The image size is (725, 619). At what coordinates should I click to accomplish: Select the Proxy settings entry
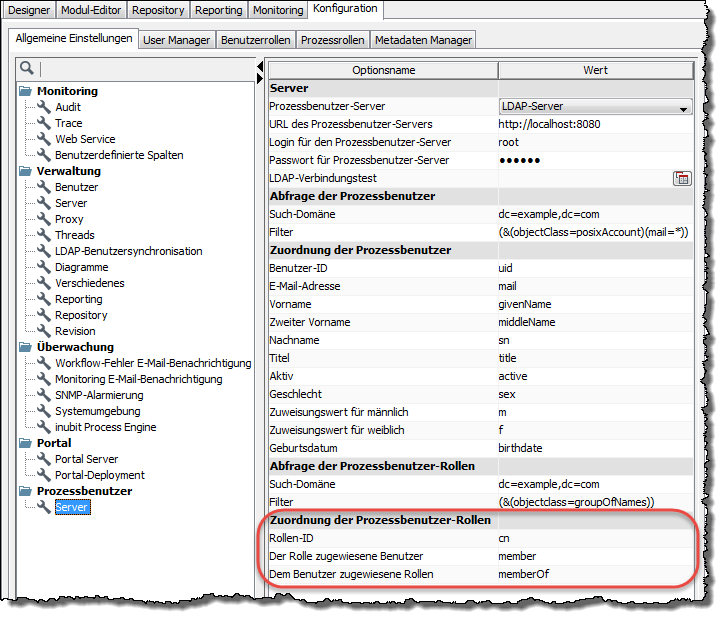pos(69,219)
